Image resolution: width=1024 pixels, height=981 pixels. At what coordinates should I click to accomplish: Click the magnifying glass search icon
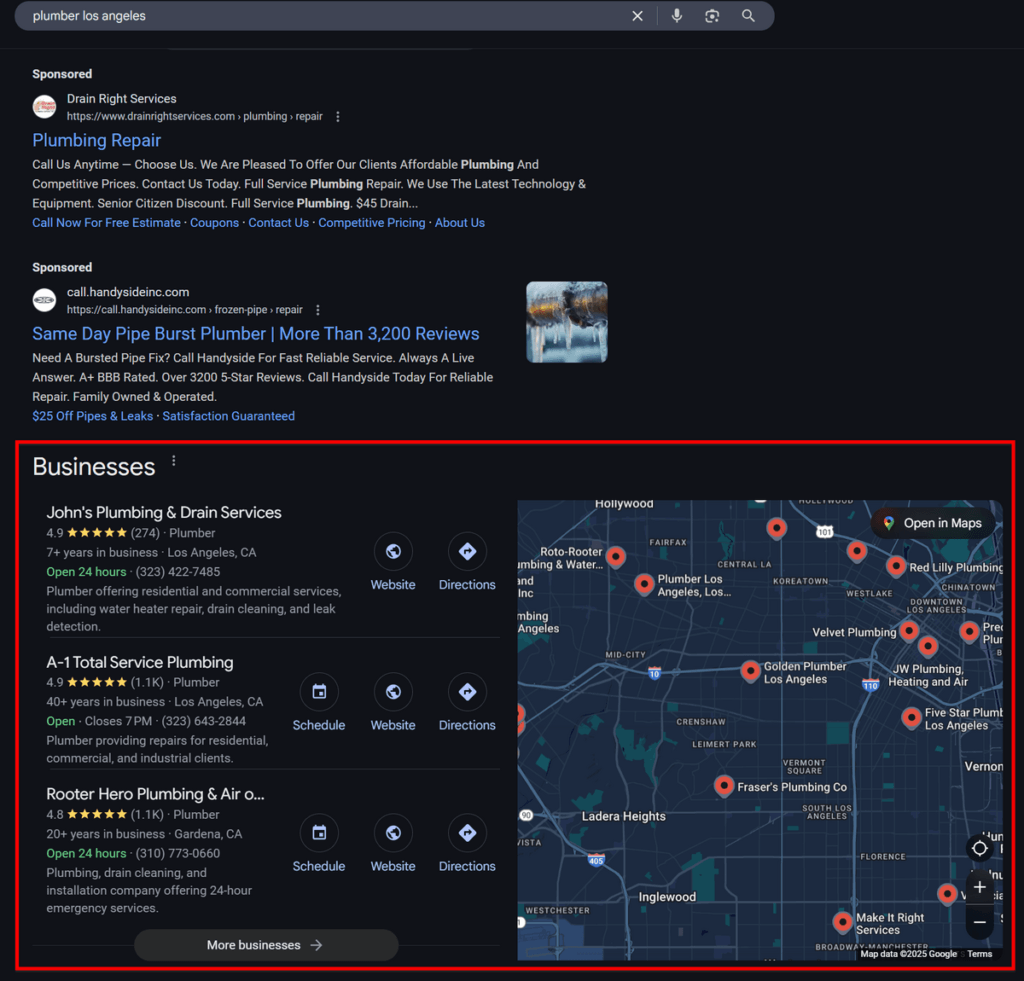pos(748,16)
